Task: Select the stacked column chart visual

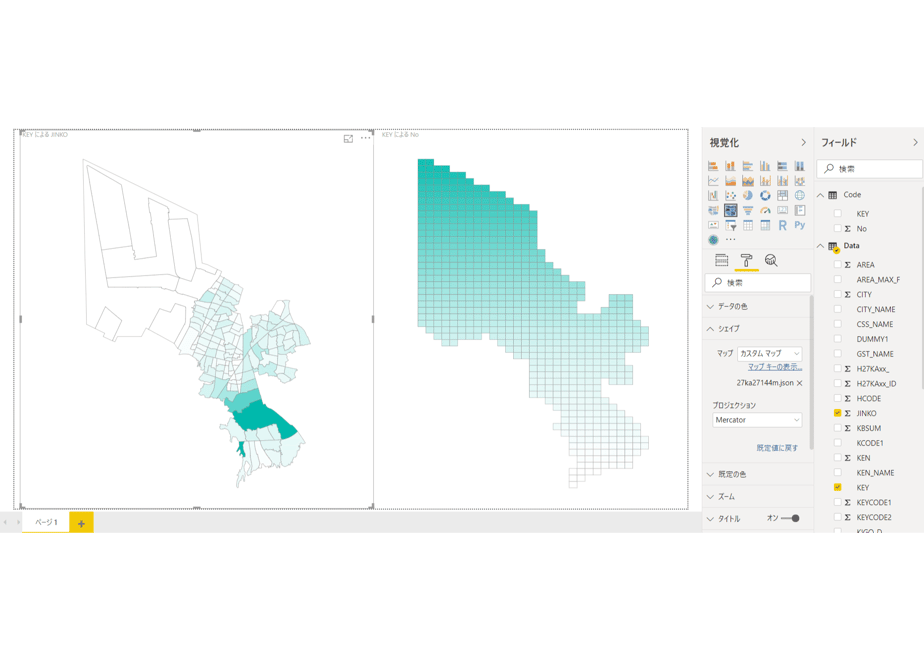Action: click(730, 166)
